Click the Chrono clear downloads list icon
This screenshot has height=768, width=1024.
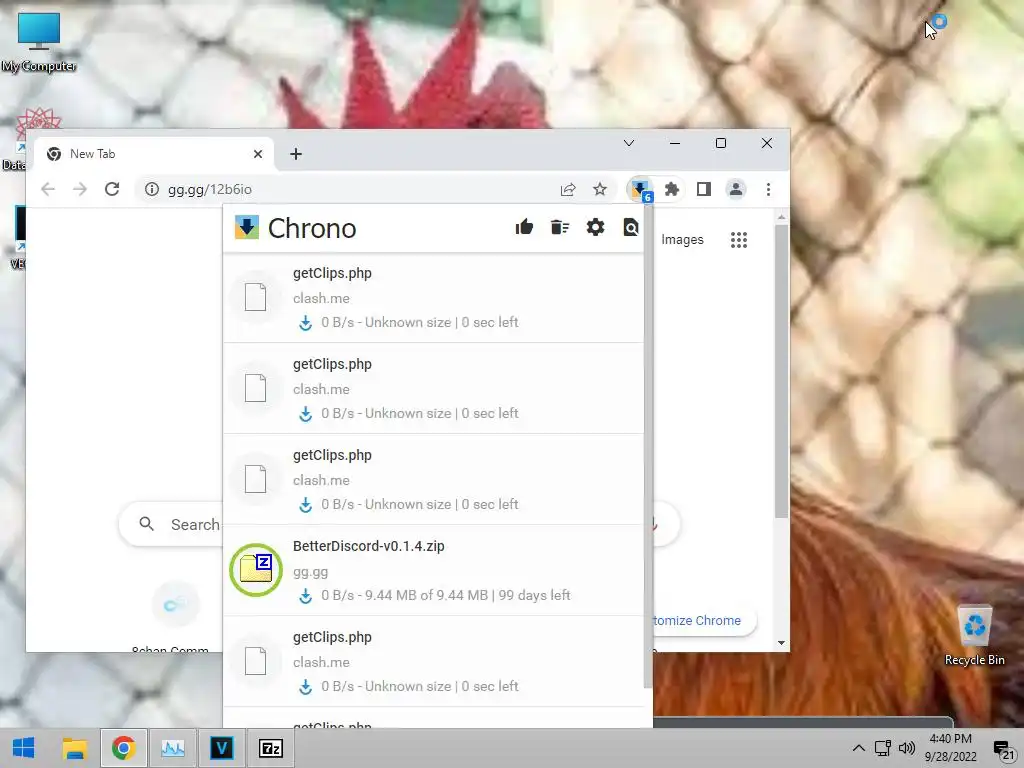click(560, 227)
